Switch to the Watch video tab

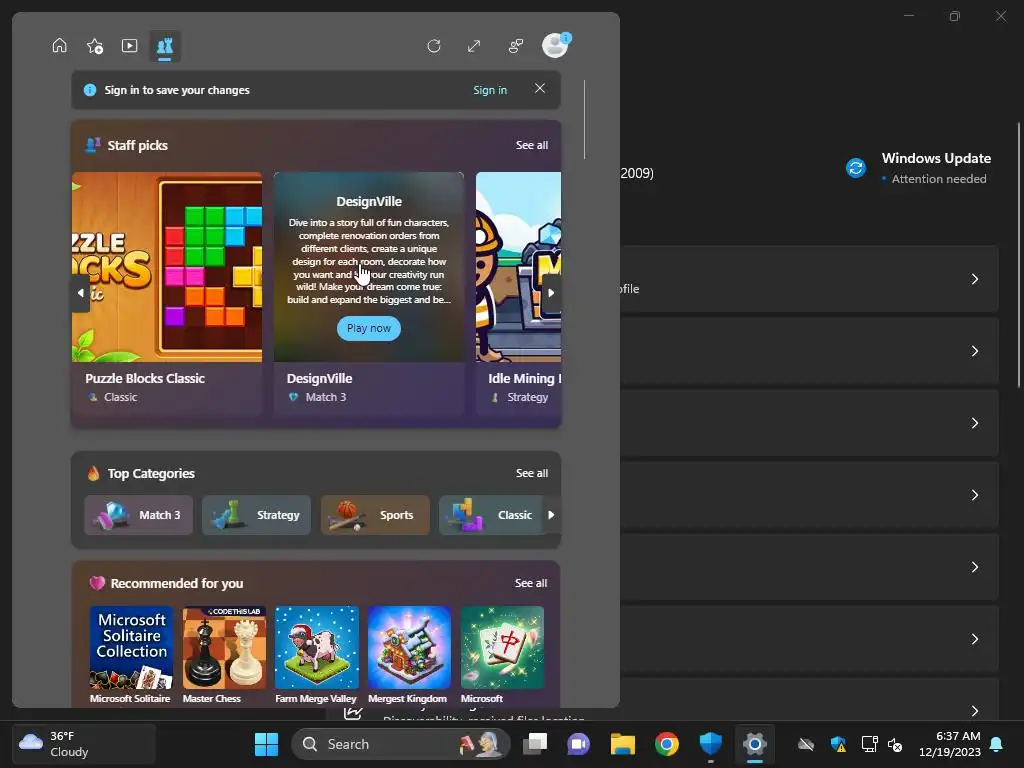(129, 46)
